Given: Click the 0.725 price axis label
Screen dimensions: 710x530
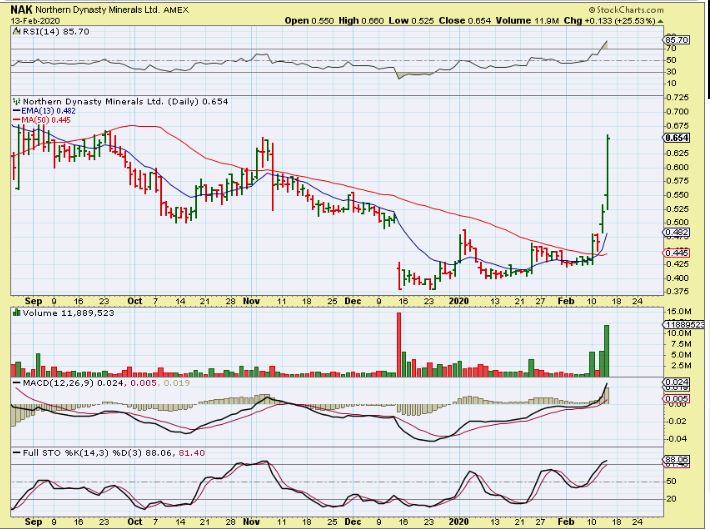Looking at the screenshot, I should [x=677, y=98].
